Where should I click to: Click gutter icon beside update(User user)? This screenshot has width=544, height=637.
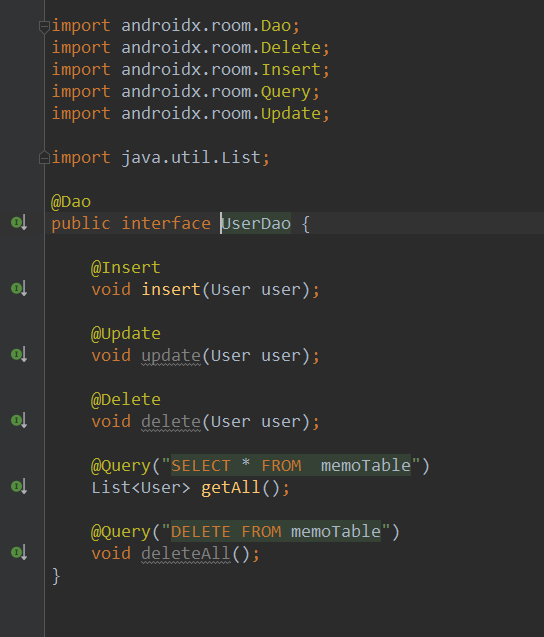point(19,354)
